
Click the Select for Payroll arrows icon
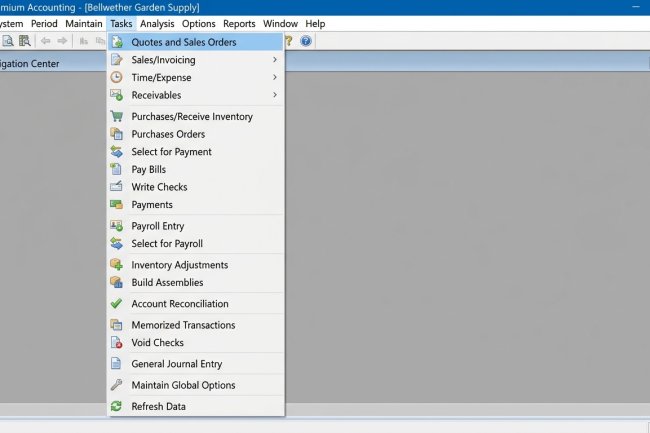point(116,243)
